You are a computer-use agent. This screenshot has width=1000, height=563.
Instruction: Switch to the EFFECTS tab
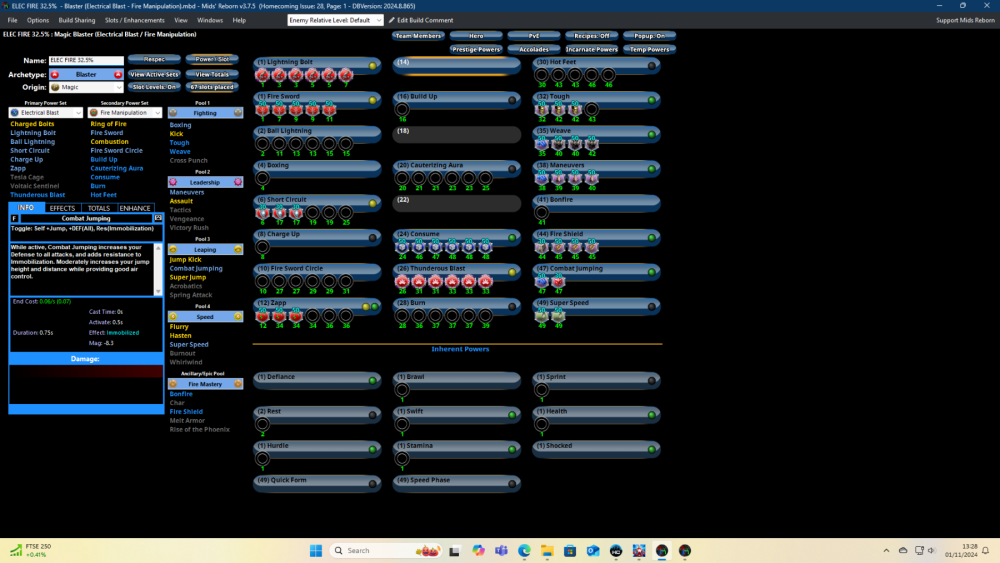tap(62, 208)
